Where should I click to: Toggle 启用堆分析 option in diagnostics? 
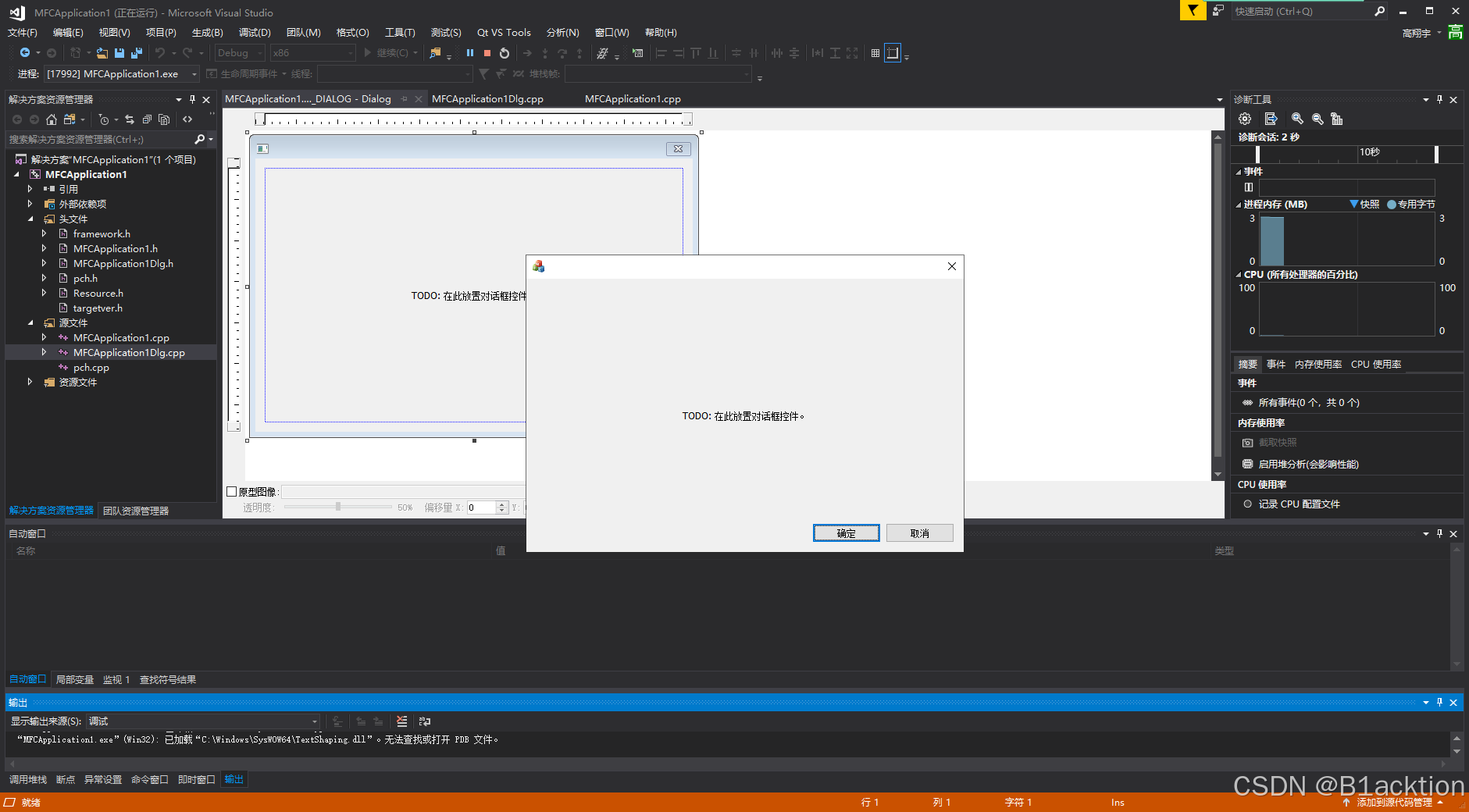click(x=1309, y=464)
